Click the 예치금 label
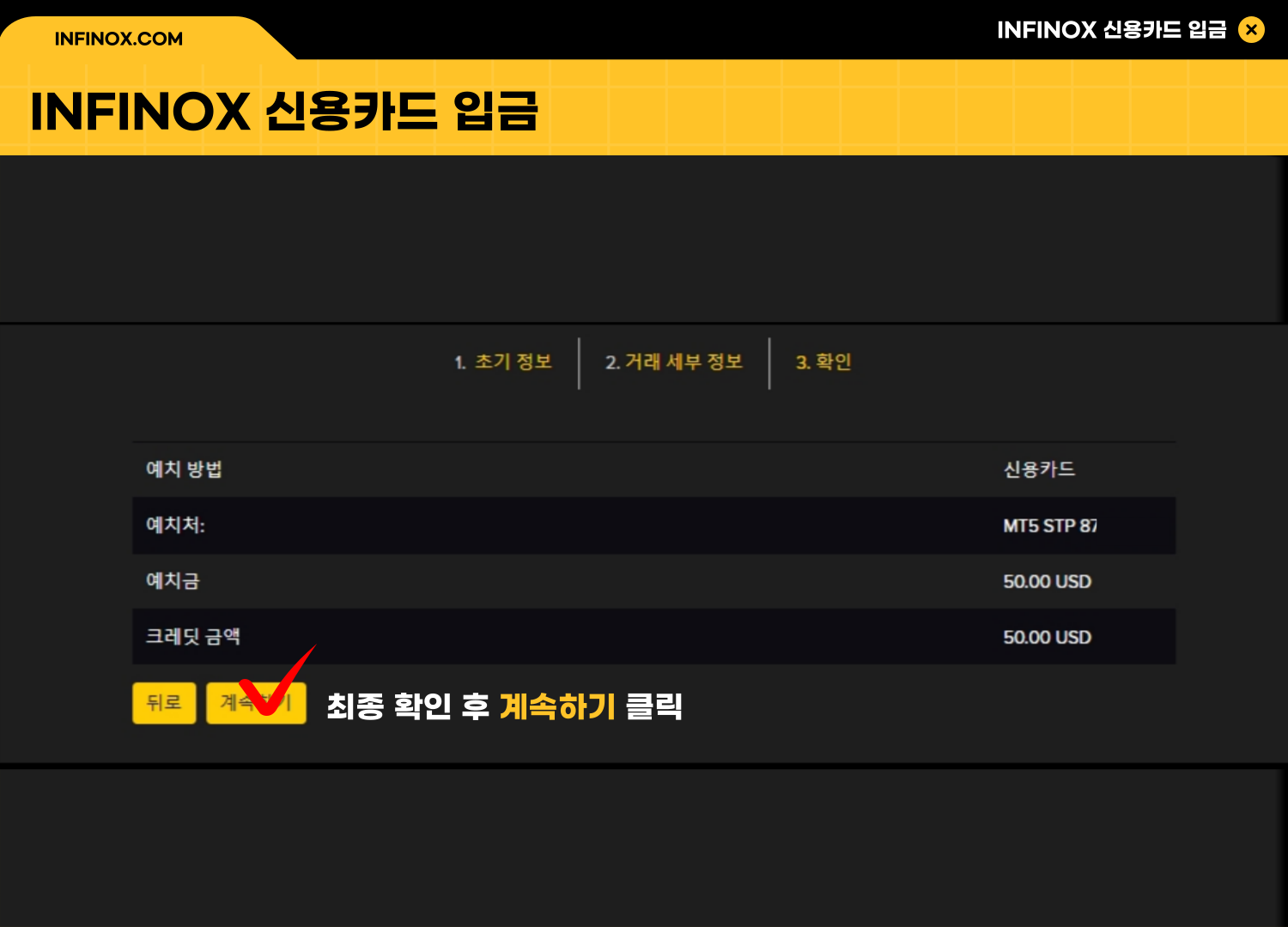The width and height of the screenshot is (1288, 927). [173, 581]
